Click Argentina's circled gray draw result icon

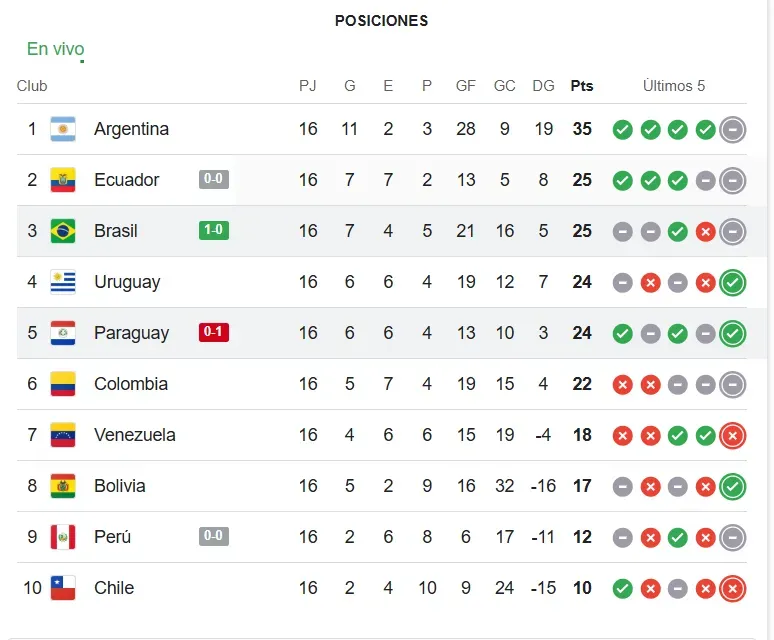[x=733, y=129]
